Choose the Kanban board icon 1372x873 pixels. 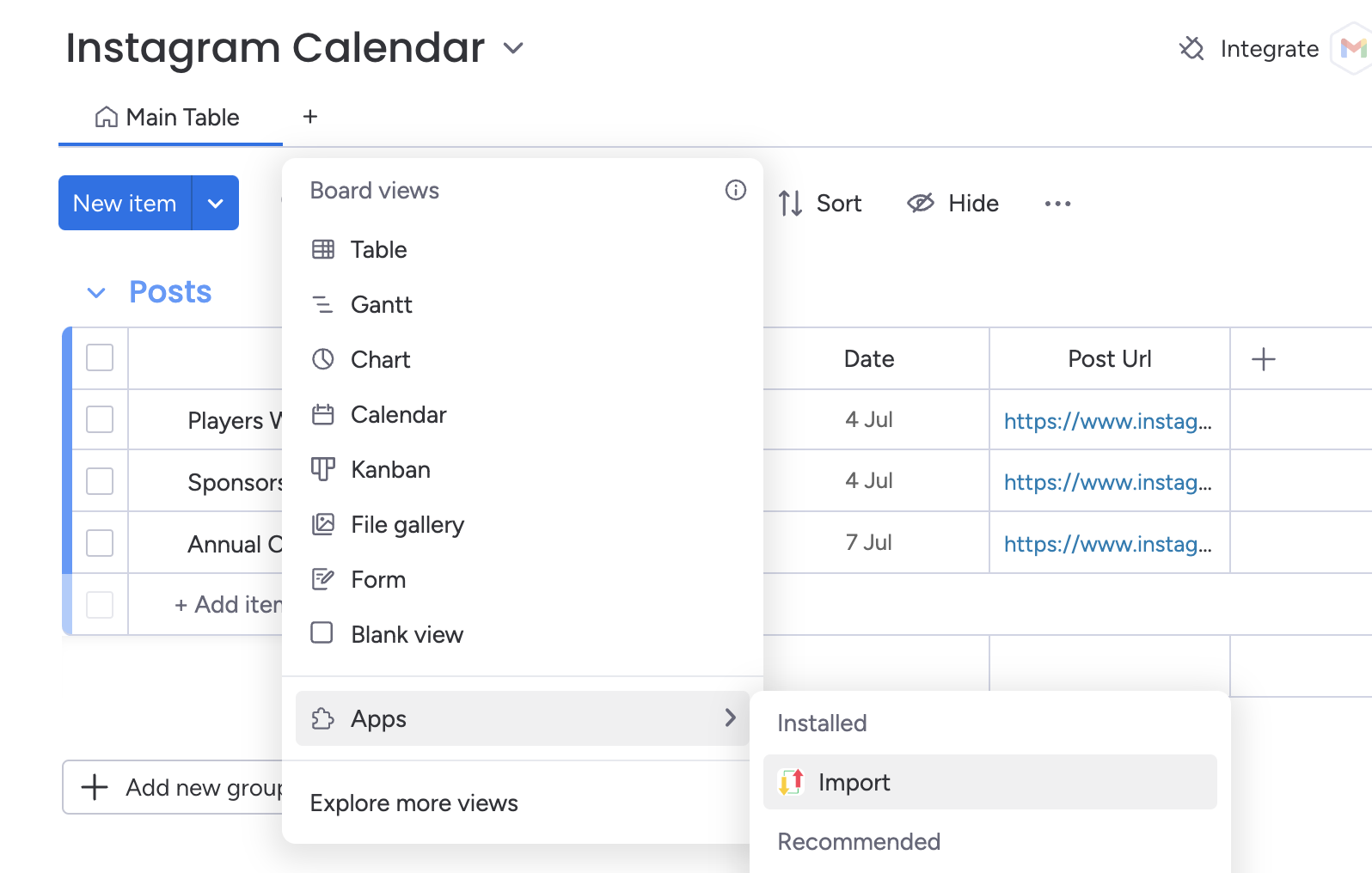tap(322, 469)
